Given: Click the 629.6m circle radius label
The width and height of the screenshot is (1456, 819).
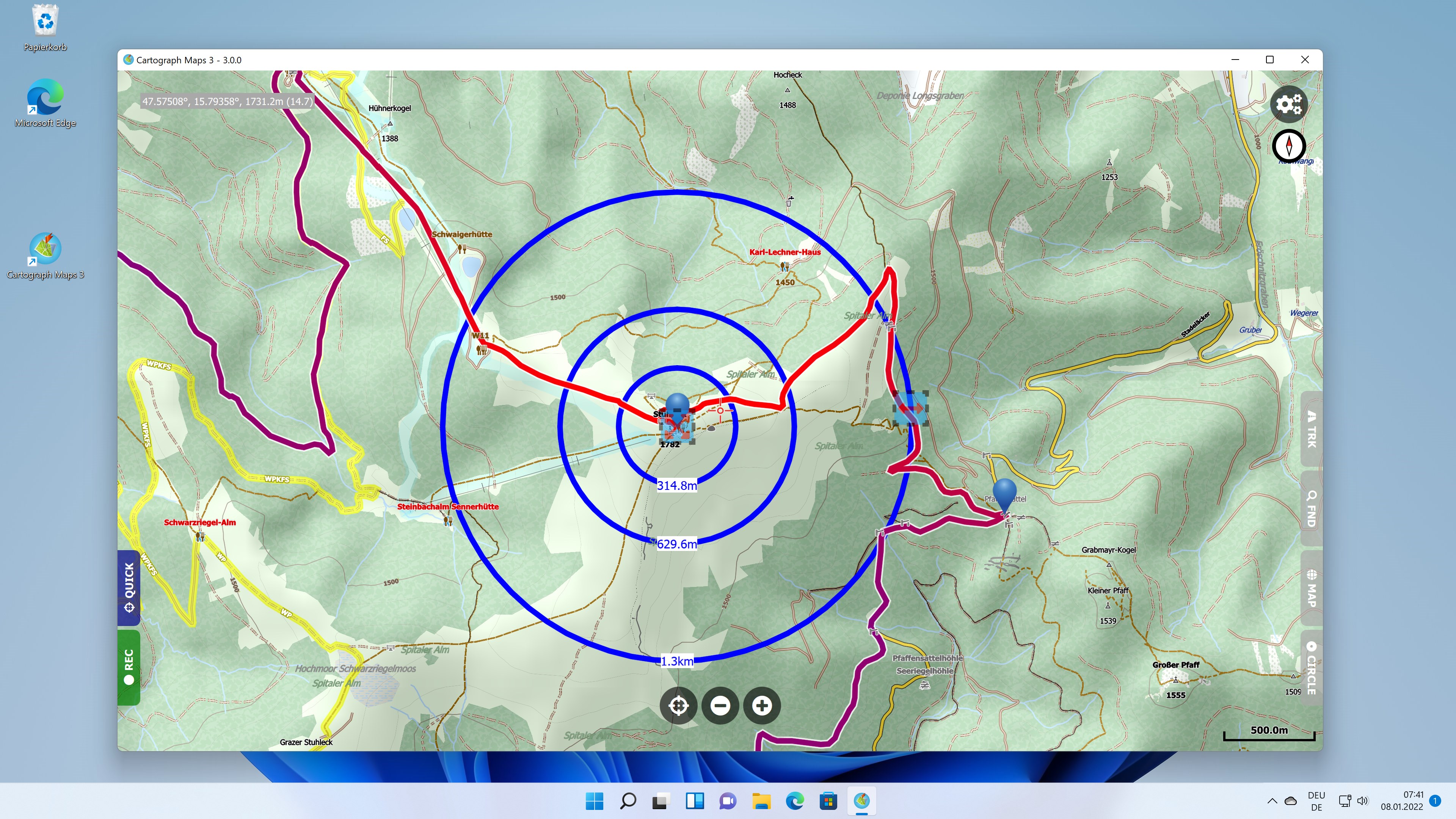Looking at the screenshot, I should click(x=676, y=544).
